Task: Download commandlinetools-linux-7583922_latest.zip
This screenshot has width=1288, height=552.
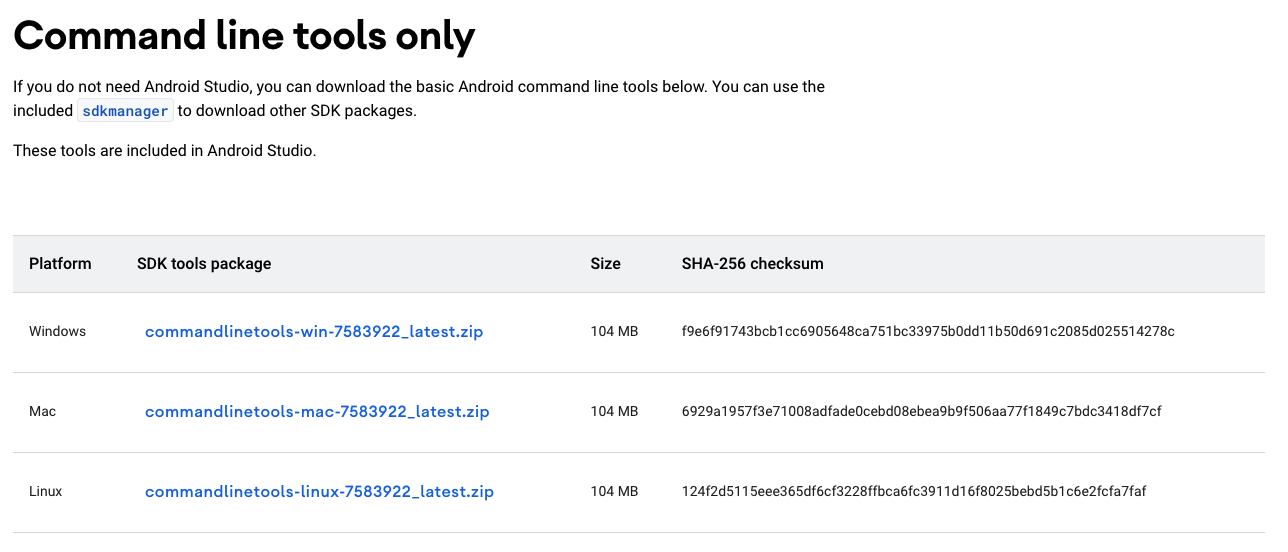Action: 319,492
